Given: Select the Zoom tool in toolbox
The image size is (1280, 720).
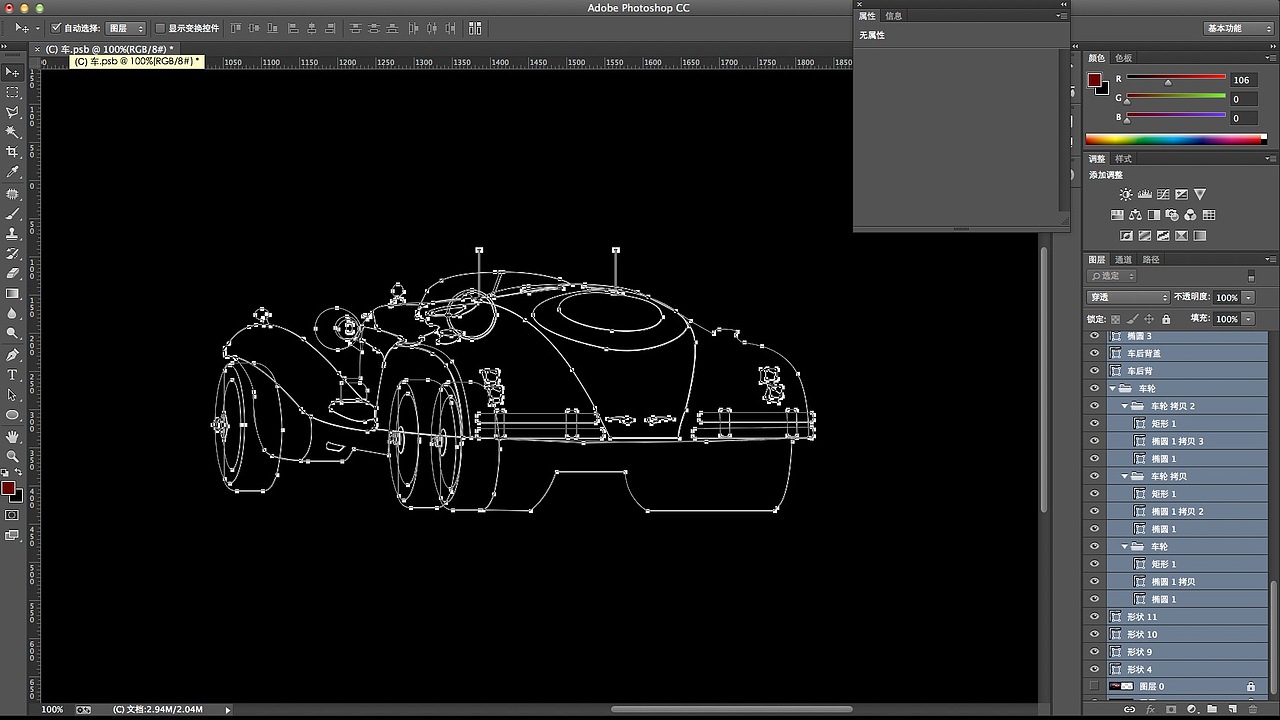Looking at the screenshot, I should 13,456.
